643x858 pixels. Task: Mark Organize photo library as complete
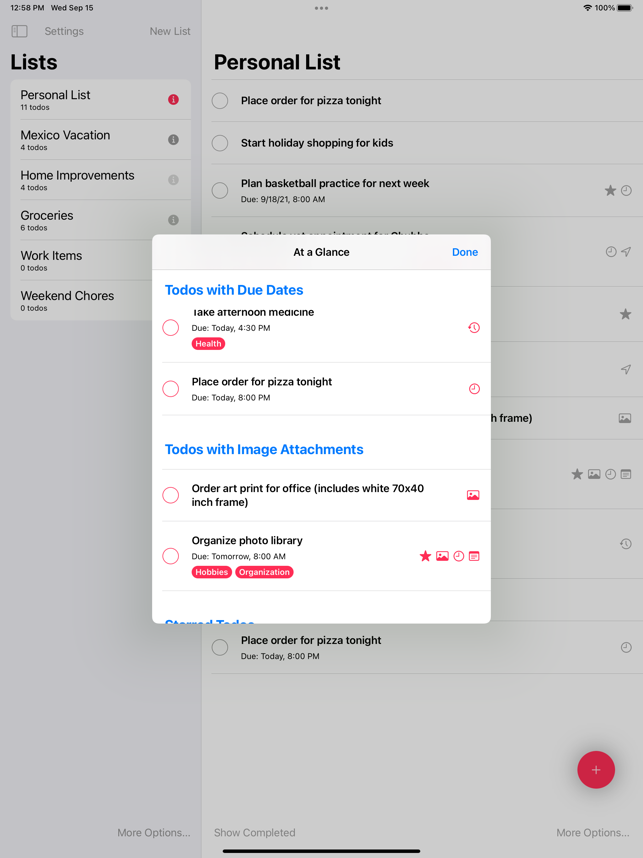tap(171, 556)
